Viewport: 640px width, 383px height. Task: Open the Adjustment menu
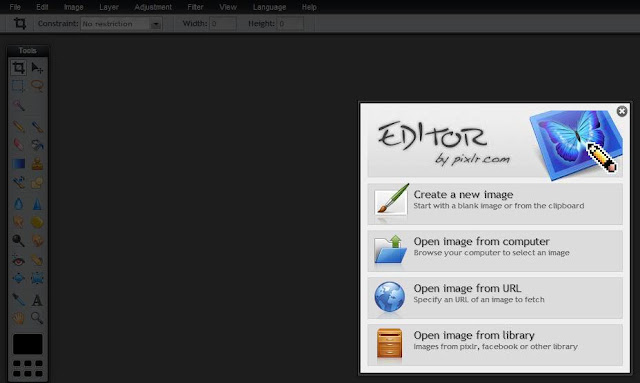coord(153,7)
